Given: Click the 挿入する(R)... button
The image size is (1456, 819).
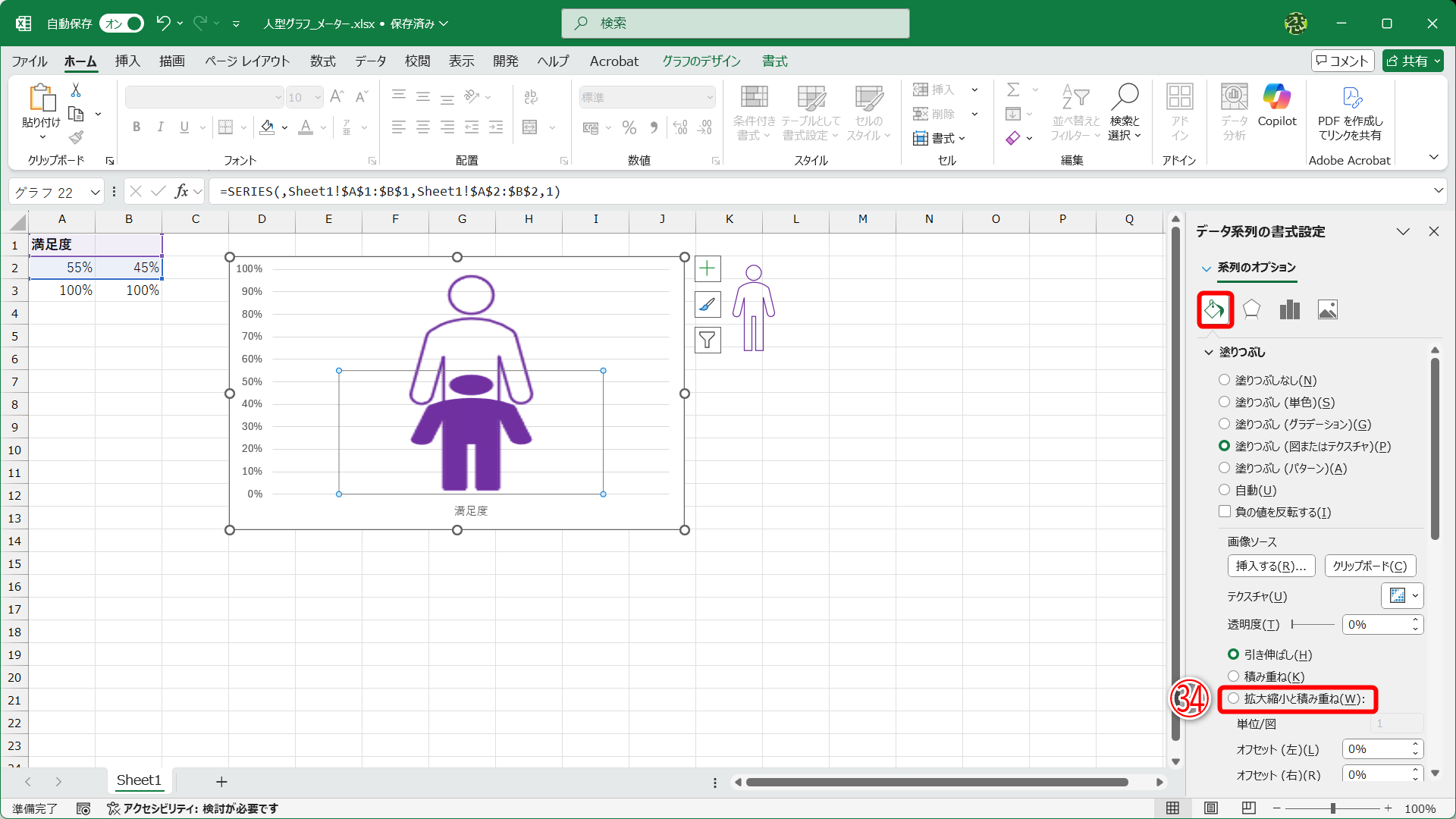Looking at the screenshot, I should pos(1271,566).
